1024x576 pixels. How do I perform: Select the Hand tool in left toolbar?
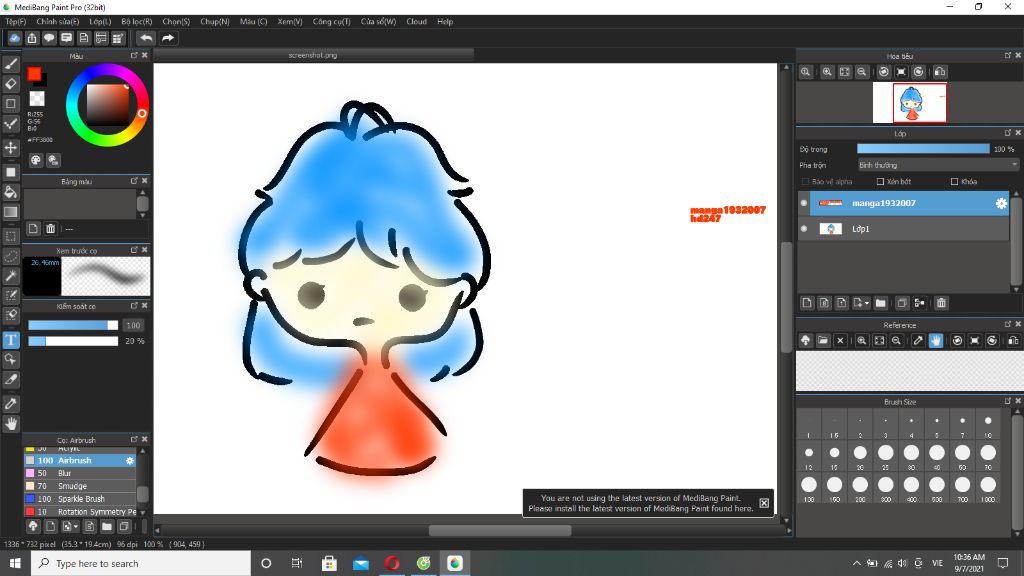[11, 424]
